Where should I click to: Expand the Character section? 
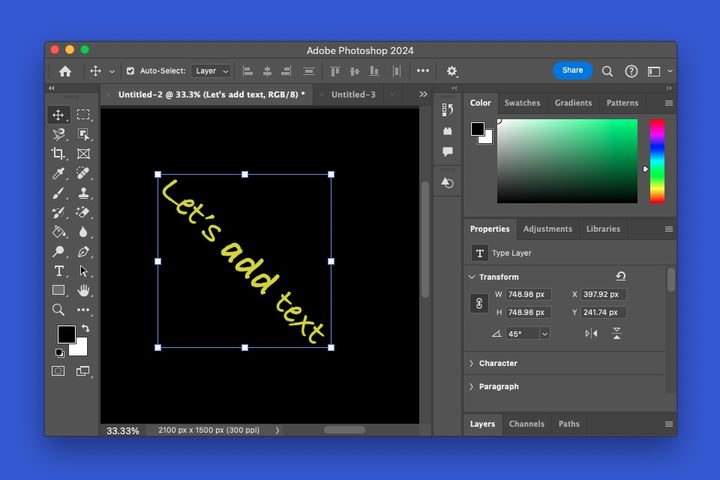tap(471, 363)
